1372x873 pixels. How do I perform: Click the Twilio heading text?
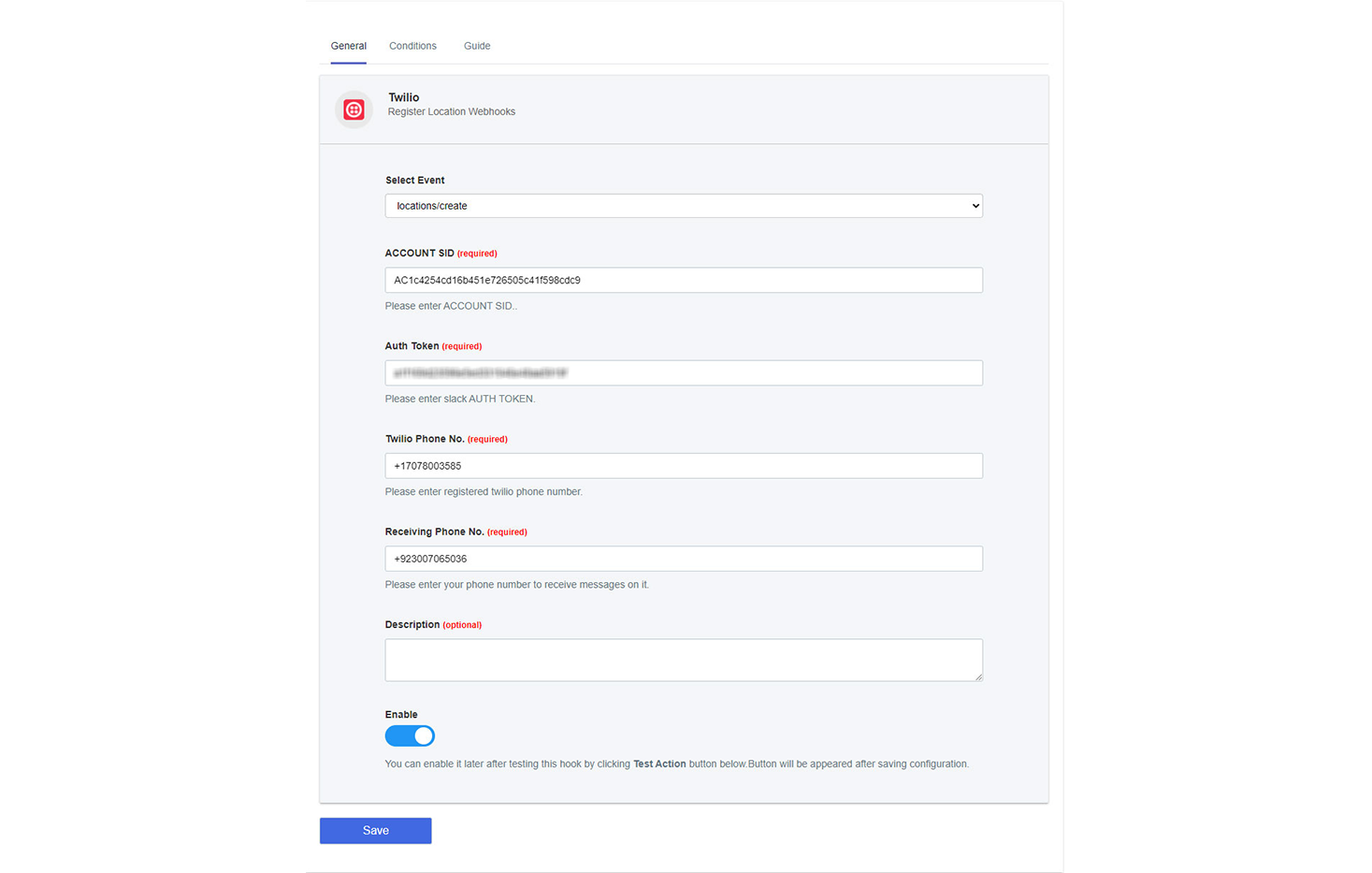pos(404,97)
